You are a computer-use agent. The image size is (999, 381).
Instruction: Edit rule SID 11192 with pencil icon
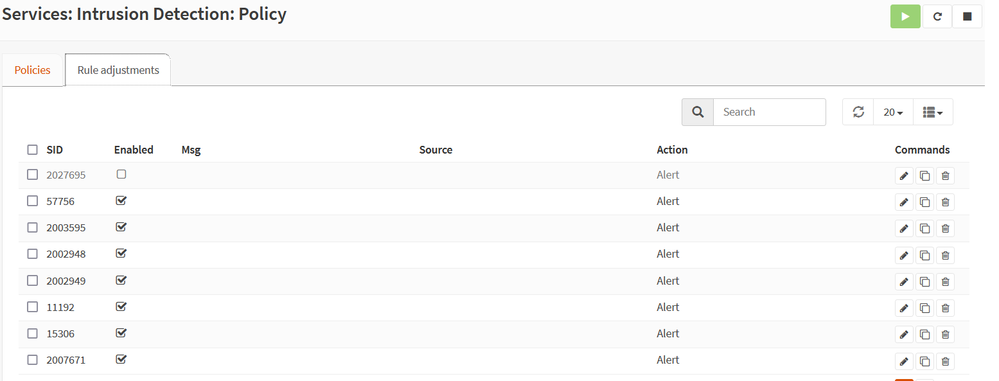[x=903, y=308]
